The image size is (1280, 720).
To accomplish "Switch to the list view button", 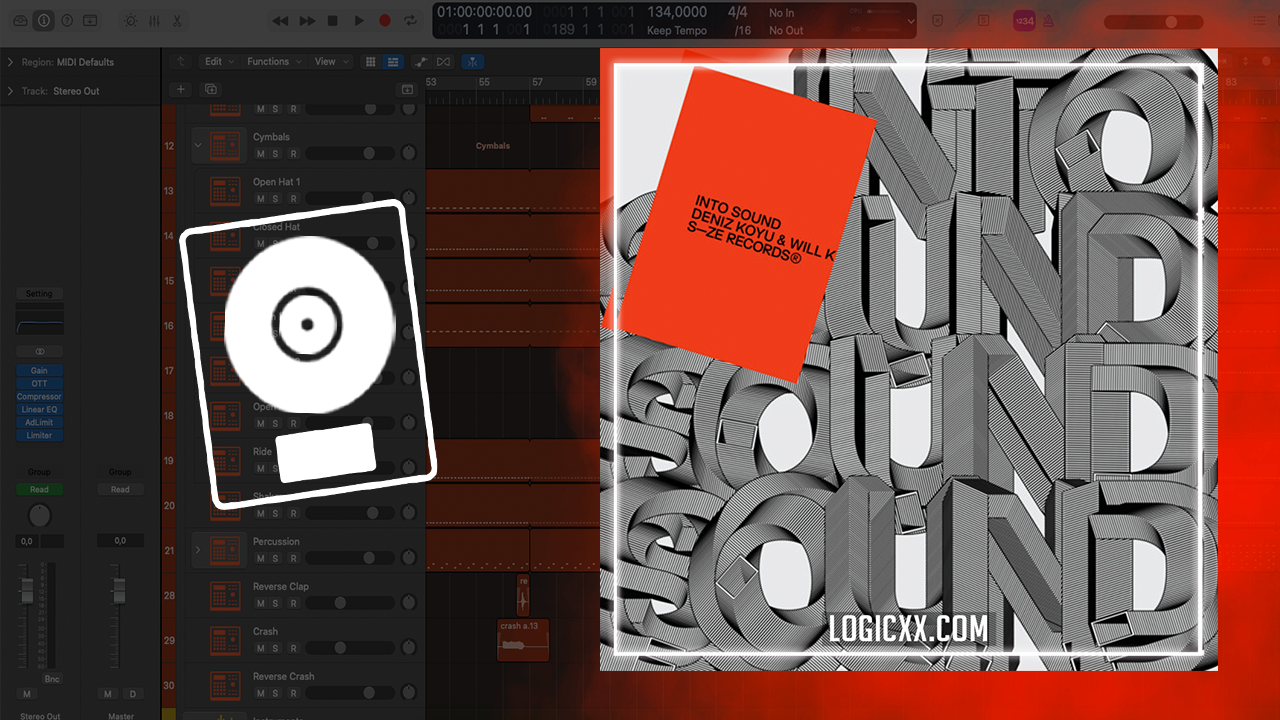I will point(392,62).
